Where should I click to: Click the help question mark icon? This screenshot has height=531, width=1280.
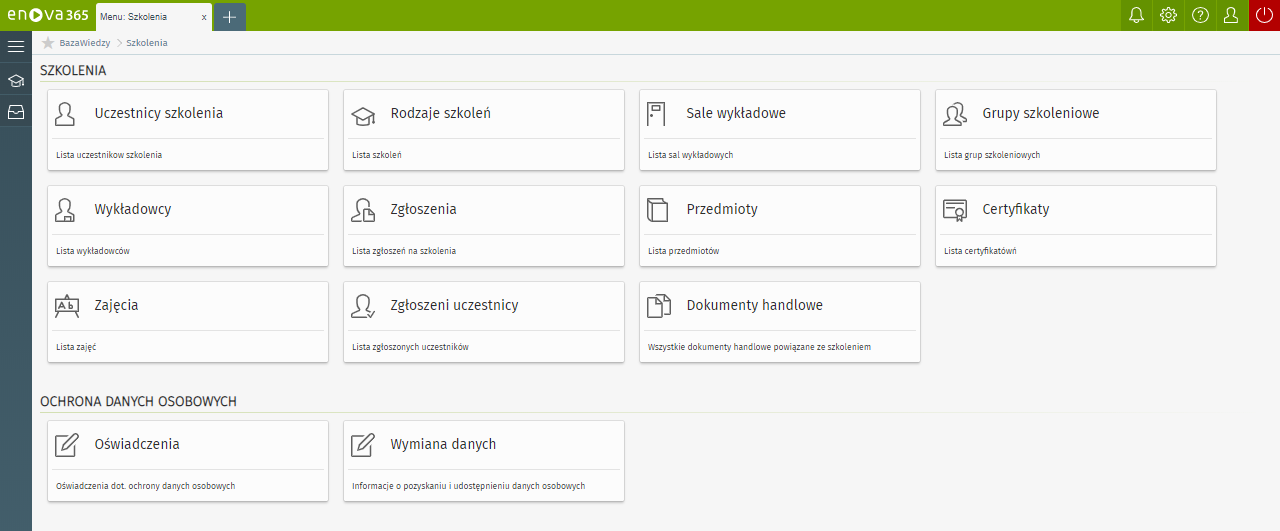click(1200, 16)
